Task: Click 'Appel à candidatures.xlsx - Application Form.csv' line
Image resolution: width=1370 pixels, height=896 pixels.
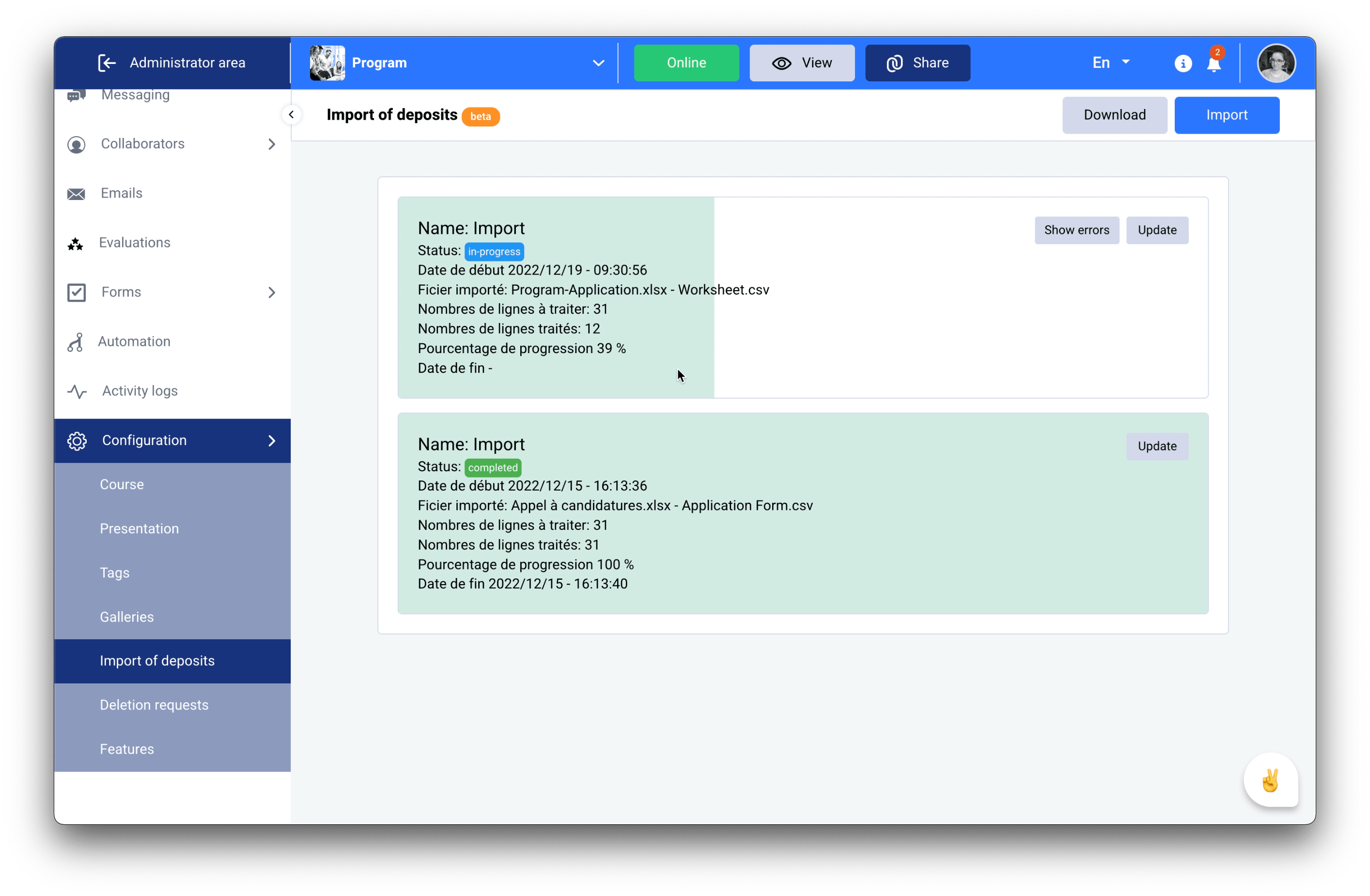Action: click(615, 506)
